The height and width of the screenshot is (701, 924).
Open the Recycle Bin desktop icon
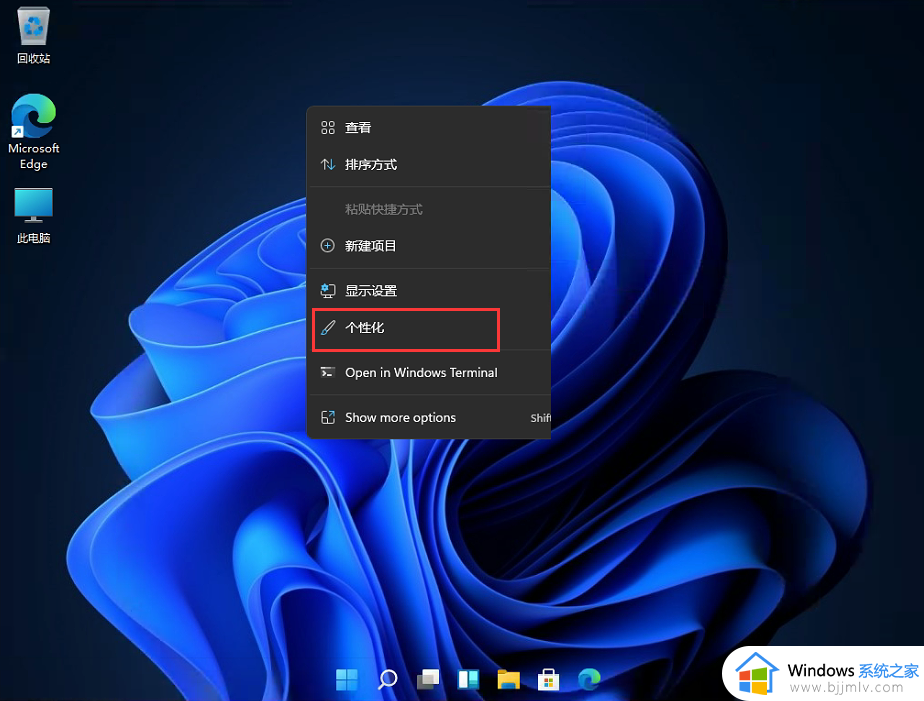34,35
